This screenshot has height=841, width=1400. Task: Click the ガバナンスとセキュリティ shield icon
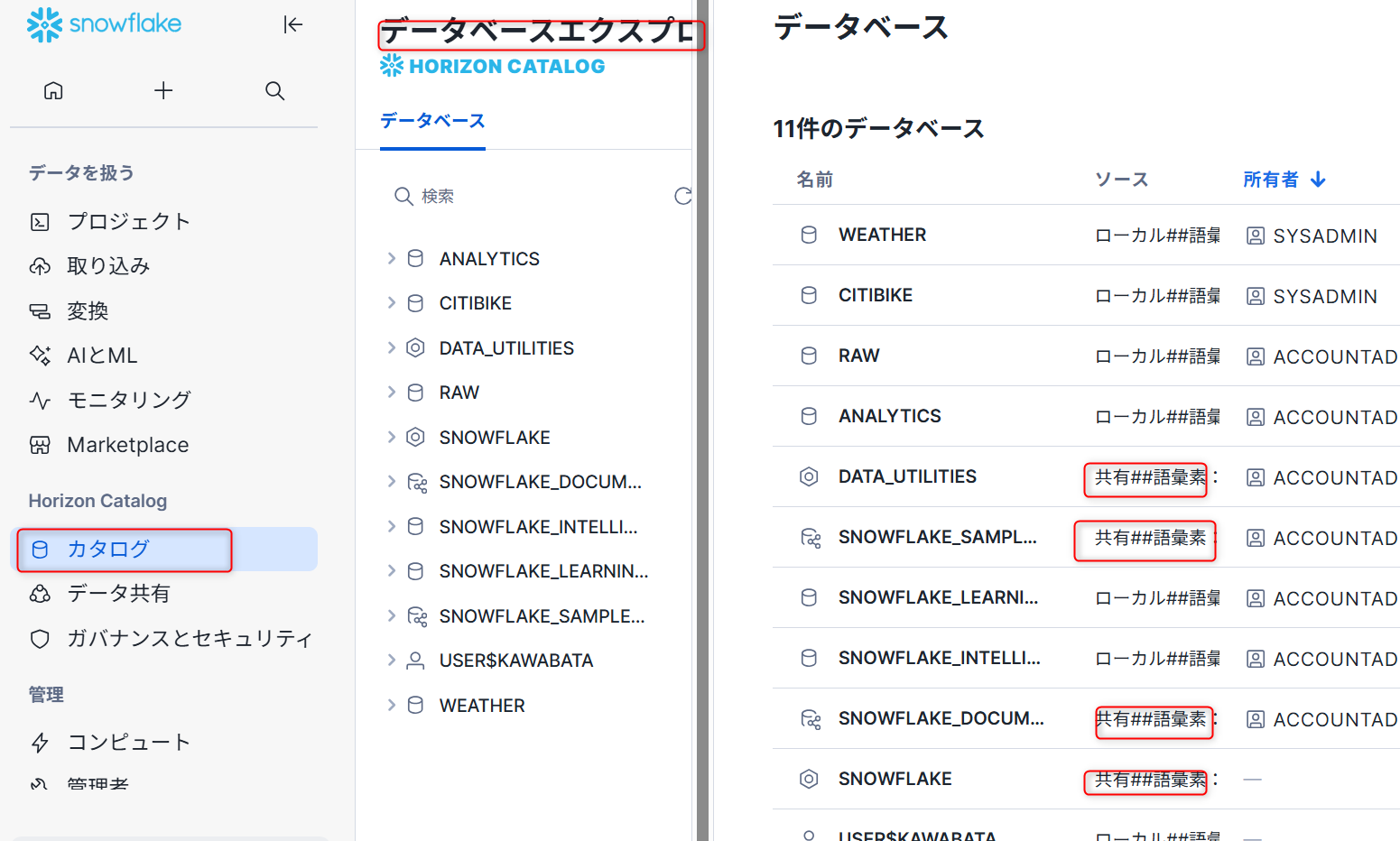click(40, 639)
